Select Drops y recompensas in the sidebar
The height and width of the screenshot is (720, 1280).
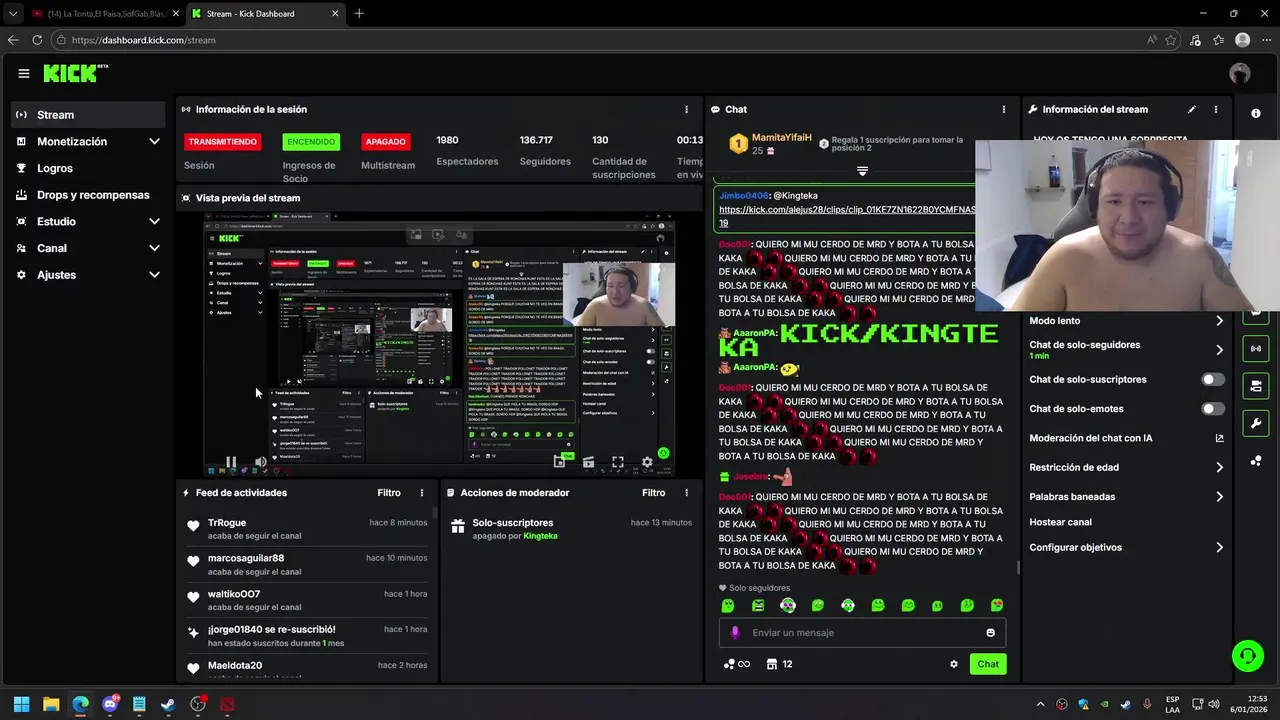[88, 195]
